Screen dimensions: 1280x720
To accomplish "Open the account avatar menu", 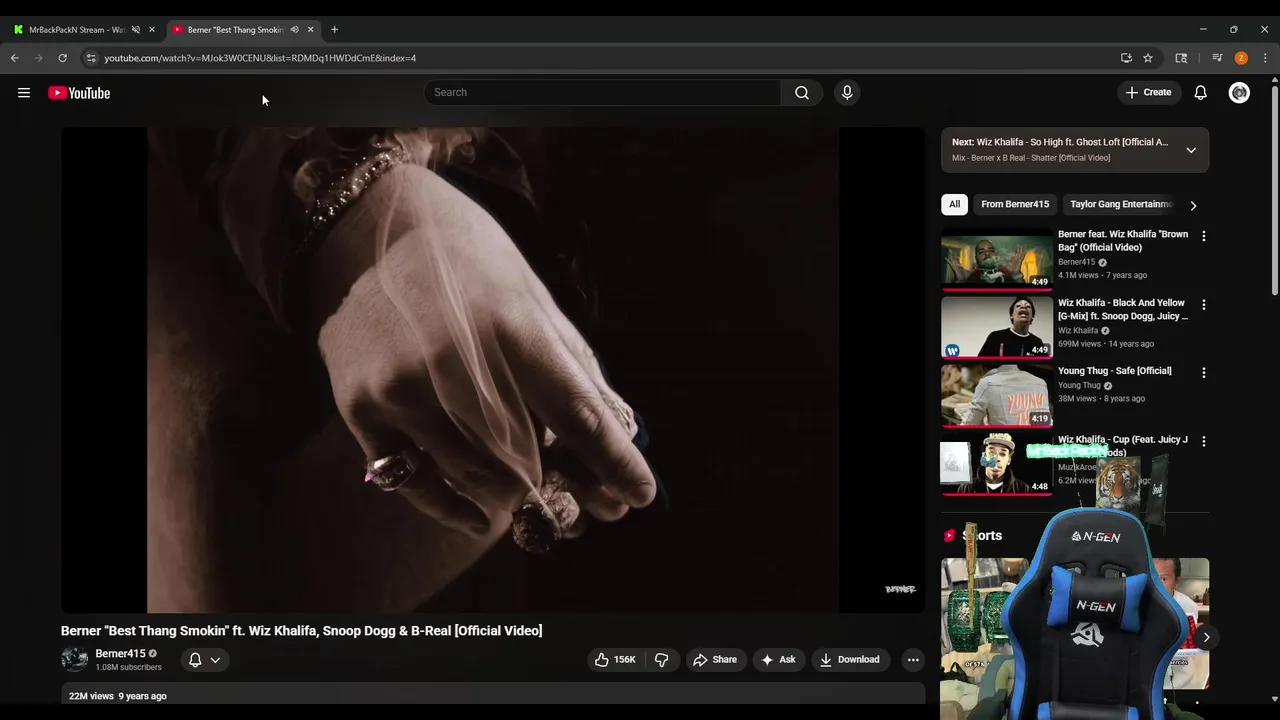I will pyautogui.click(x=1239, y=93).
